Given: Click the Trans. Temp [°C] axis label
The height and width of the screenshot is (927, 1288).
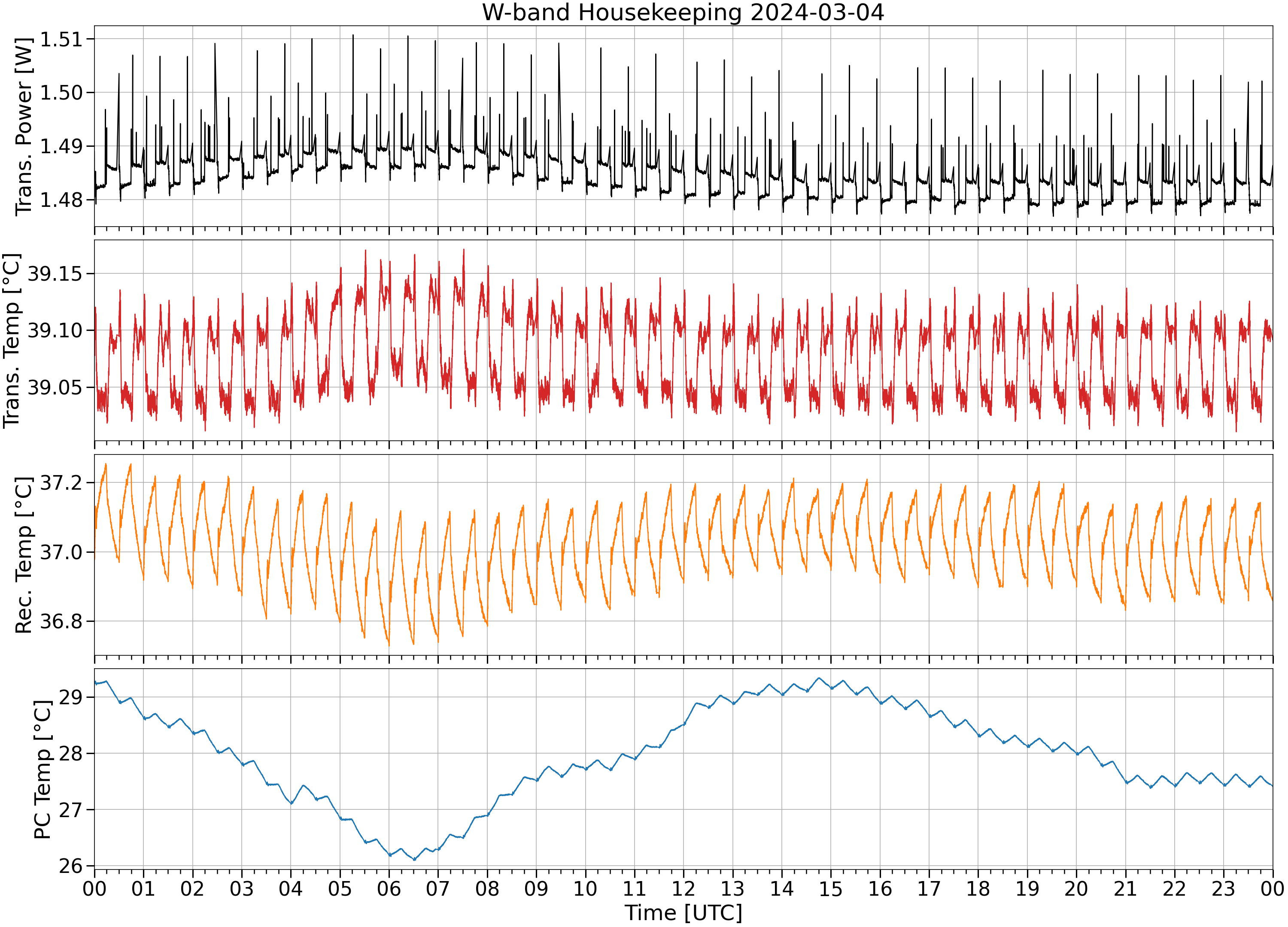Looking at the screenshot, I should pyautogui.click(x=12, y=341).
